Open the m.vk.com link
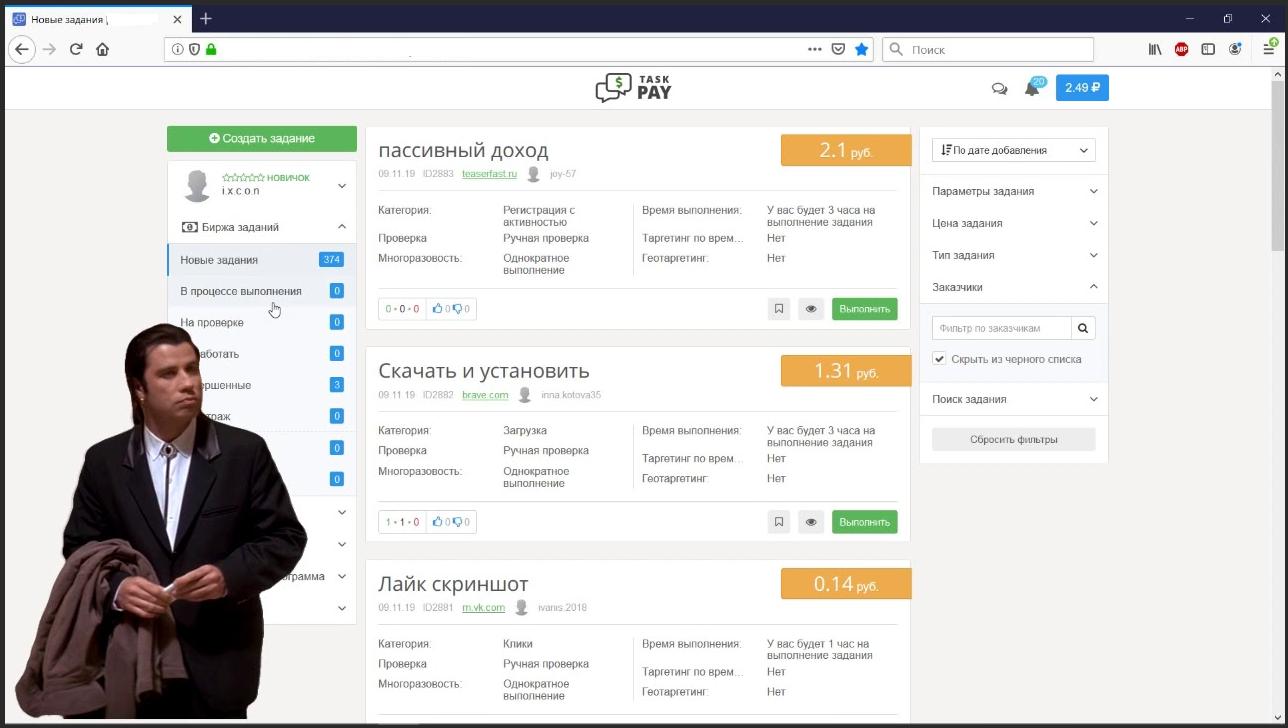Viewport: 1288px width, 728px height. point(483,608)
